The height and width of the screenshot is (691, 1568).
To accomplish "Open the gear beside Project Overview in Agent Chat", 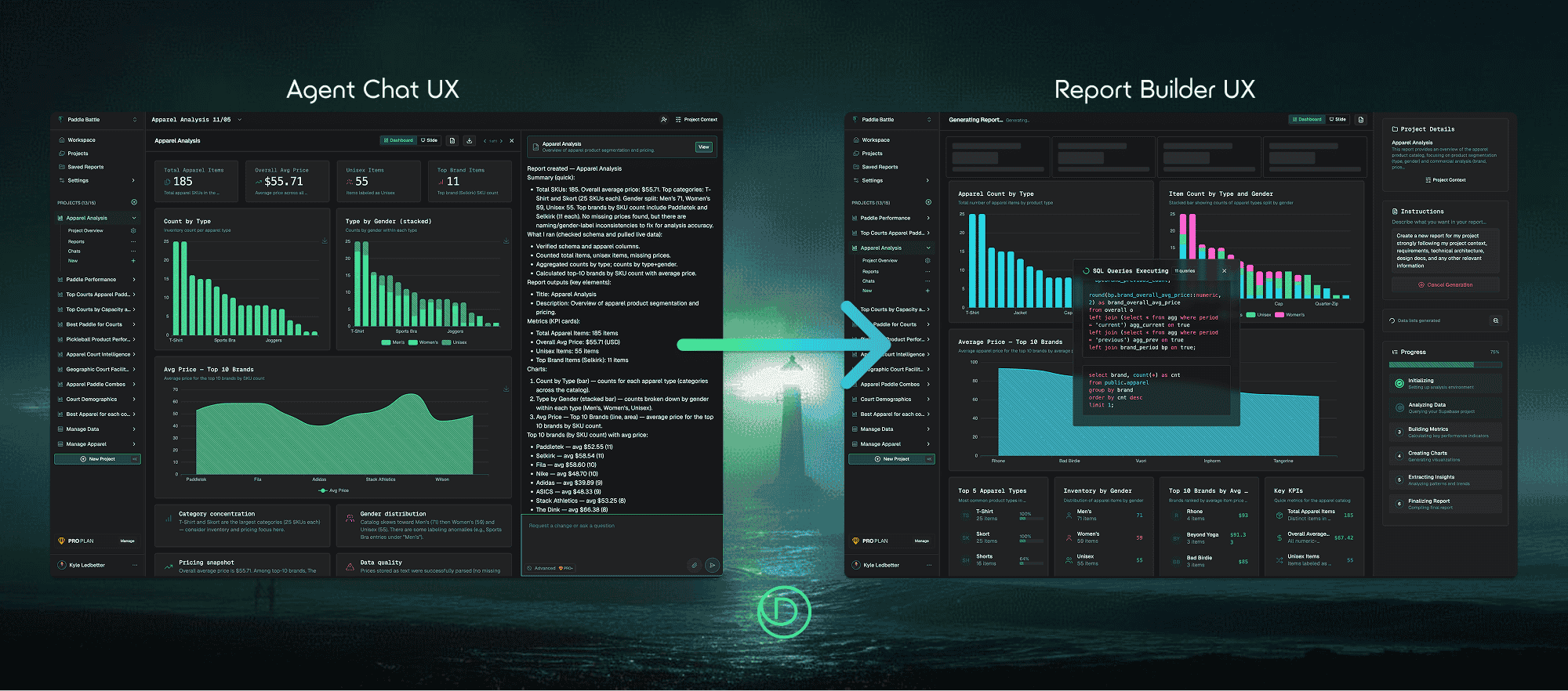I will click(133, 231).
